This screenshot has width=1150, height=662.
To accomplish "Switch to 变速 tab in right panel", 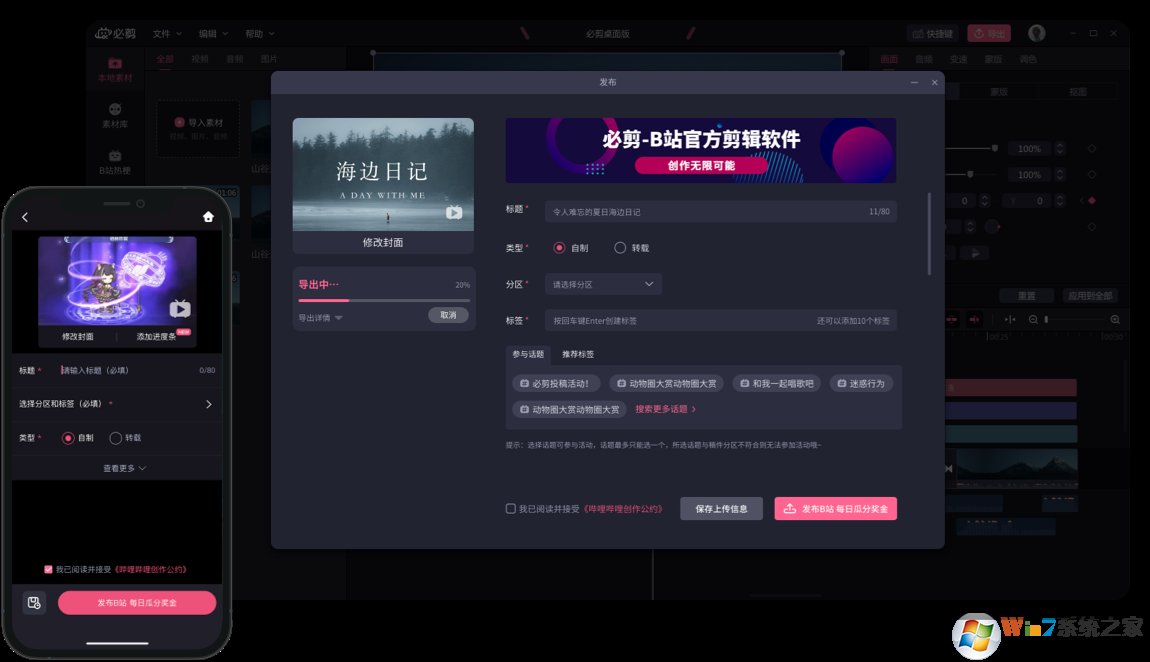I will pos(959,59).
